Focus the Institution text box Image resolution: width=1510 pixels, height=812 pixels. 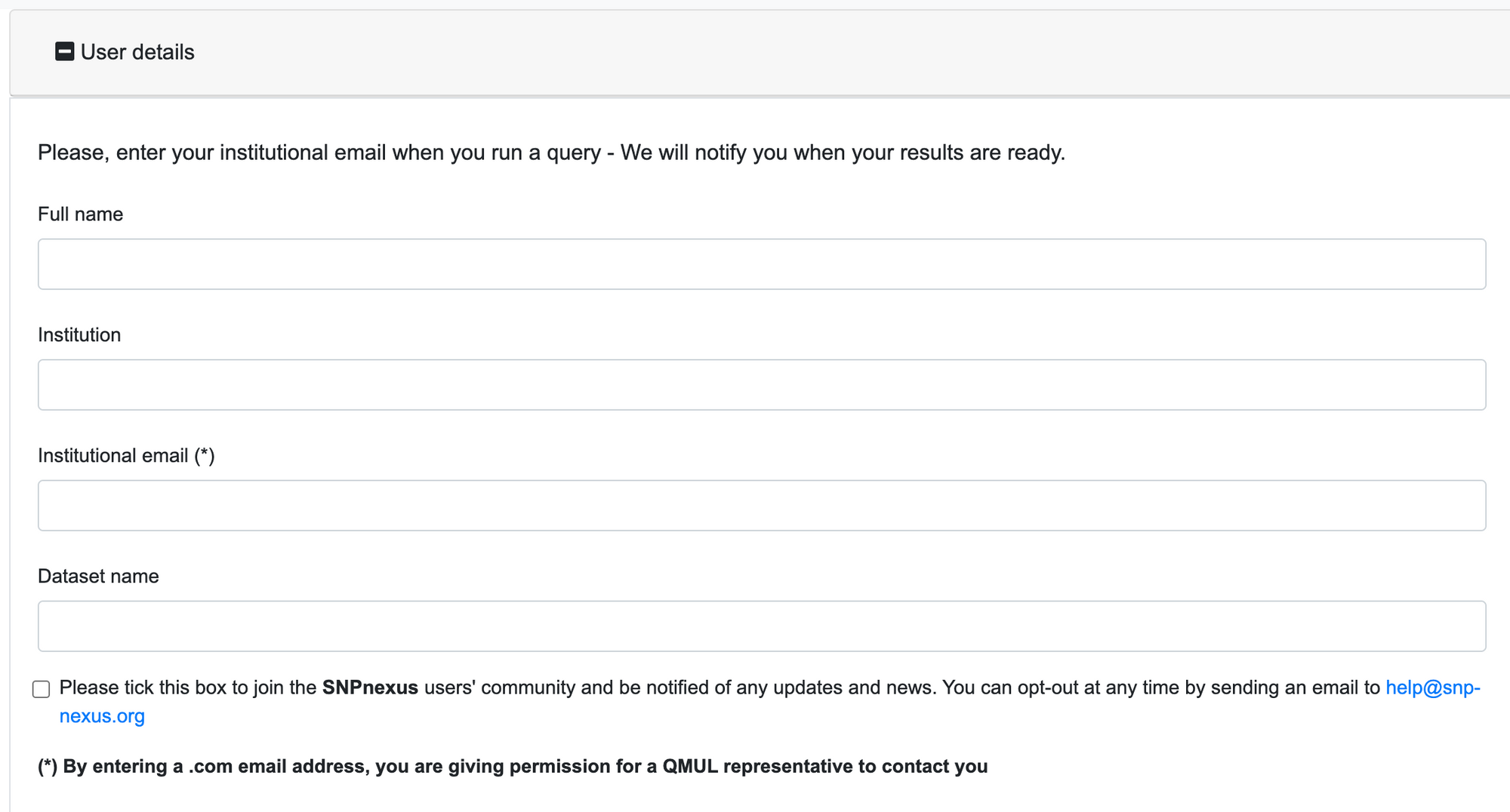(x=761, y=385)
